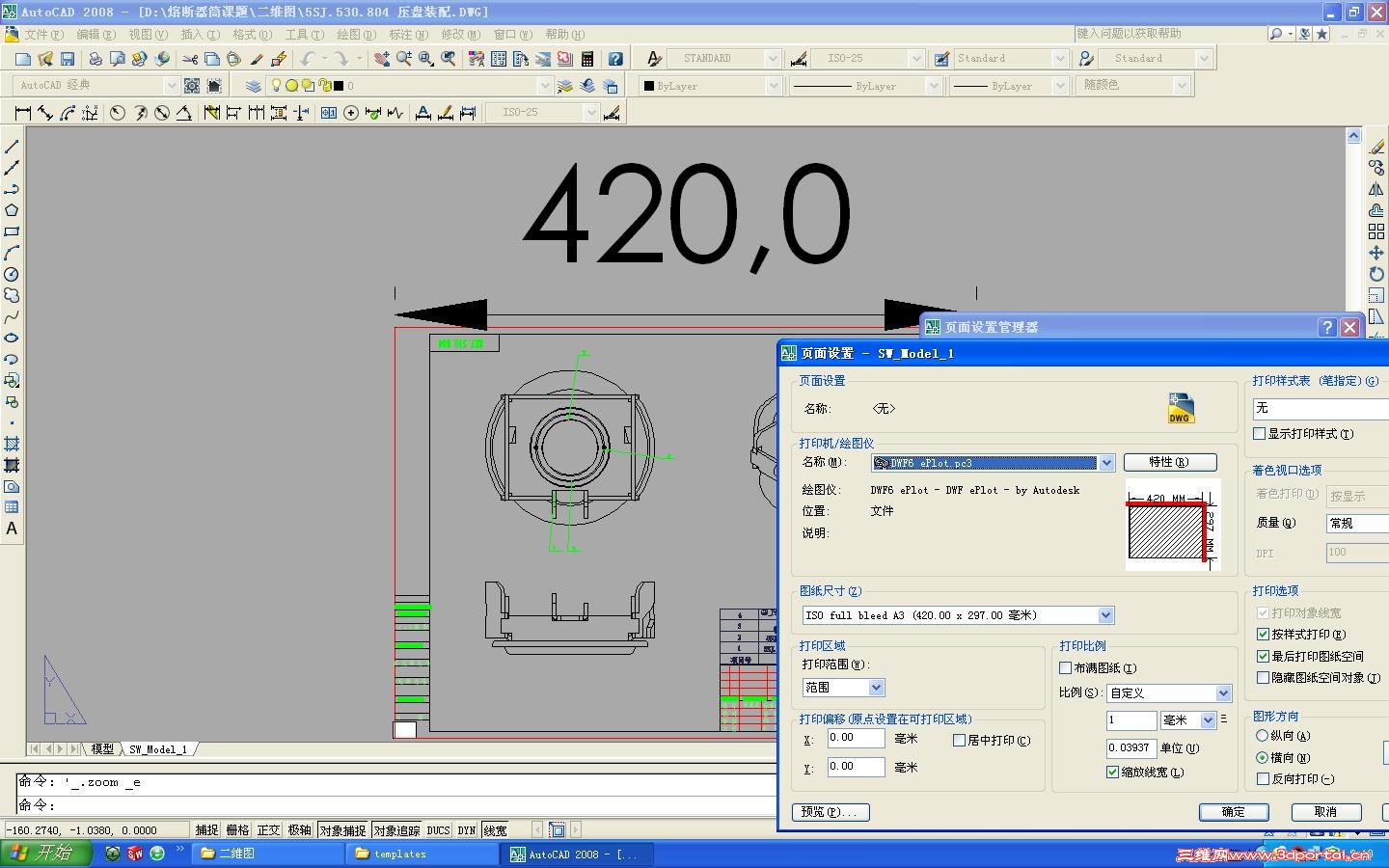Click the Windows 开始 Start button

pyautogui.click(x=45, y=854)
